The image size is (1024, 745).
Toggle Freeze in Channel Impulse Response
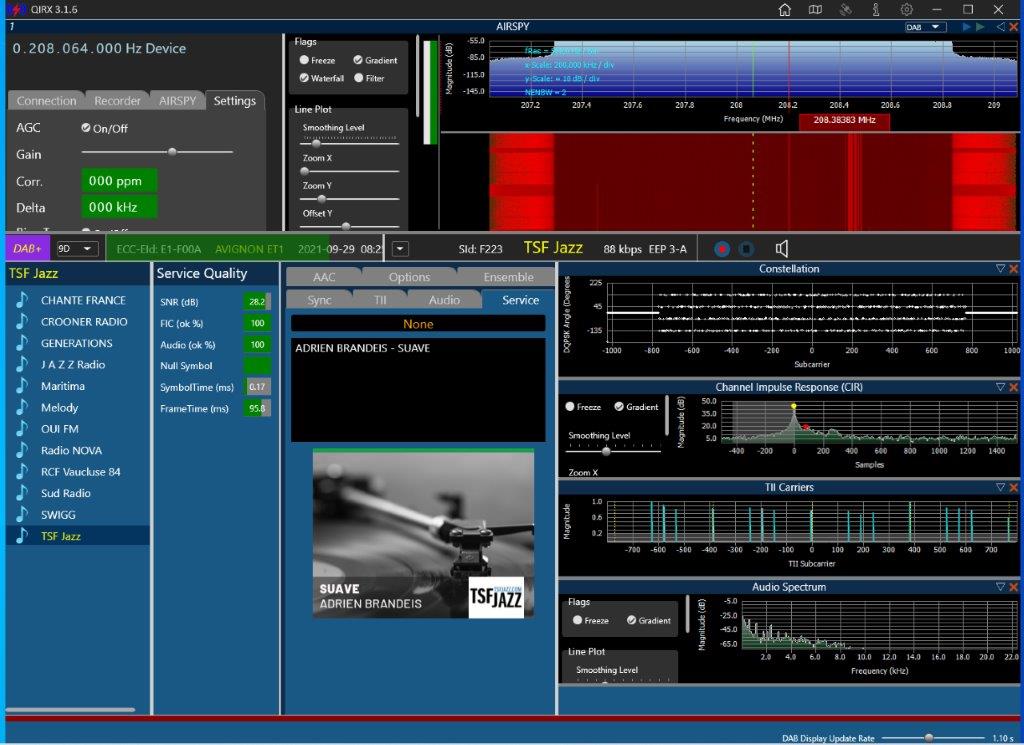coord(569,406)
